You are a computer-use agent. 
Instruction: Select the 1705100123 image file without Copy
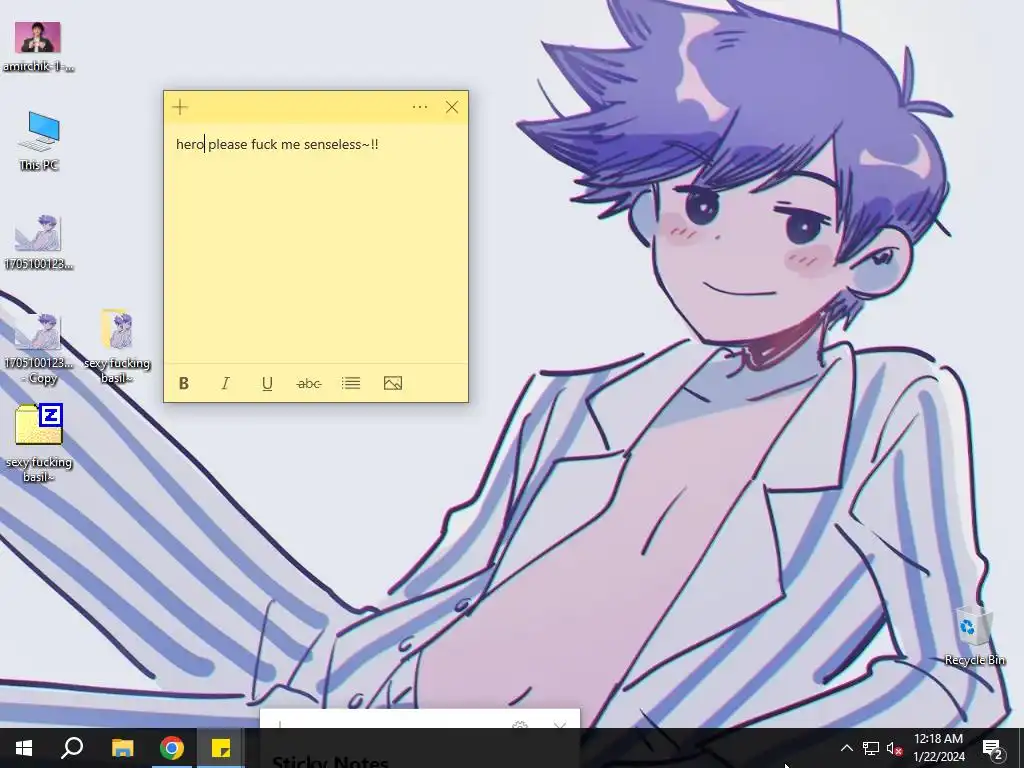[38, 242]
